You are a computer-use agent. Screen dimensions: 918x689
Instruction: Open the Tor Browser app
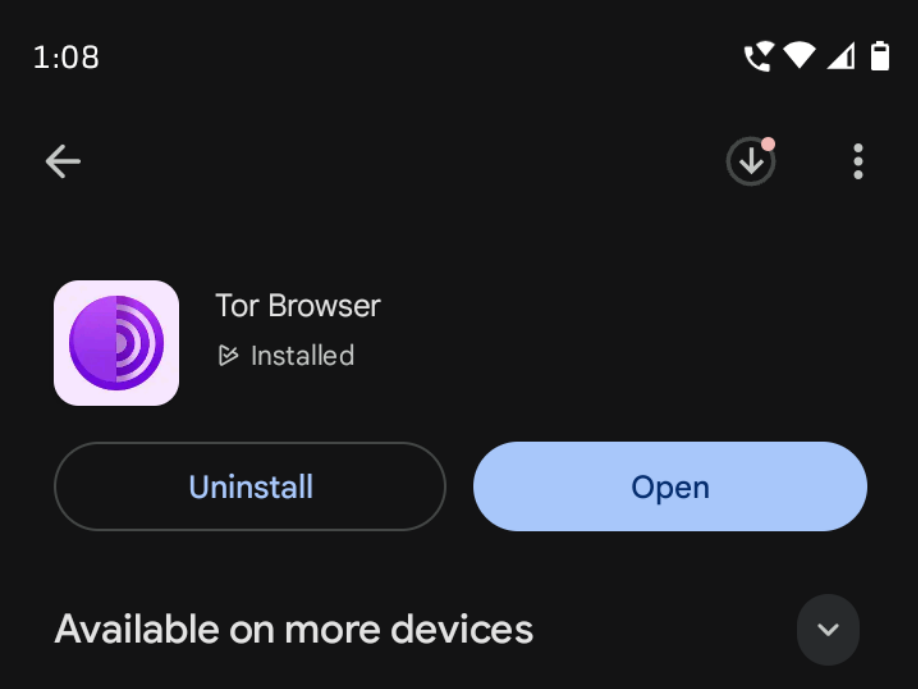click(x=670, y=486)
